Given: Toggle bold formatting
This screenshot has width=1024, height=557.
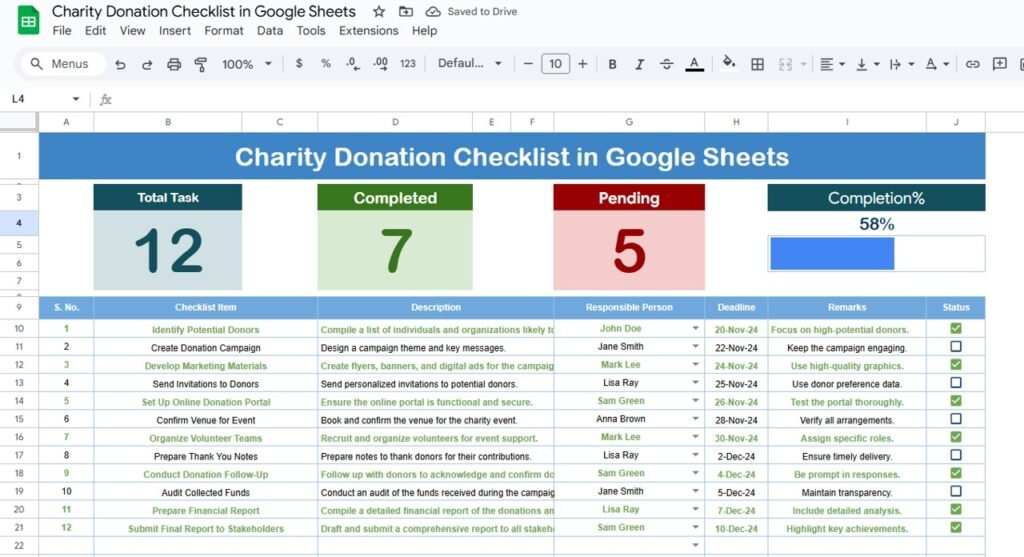Looking at the screenshot, I should (x=612, y=64).
